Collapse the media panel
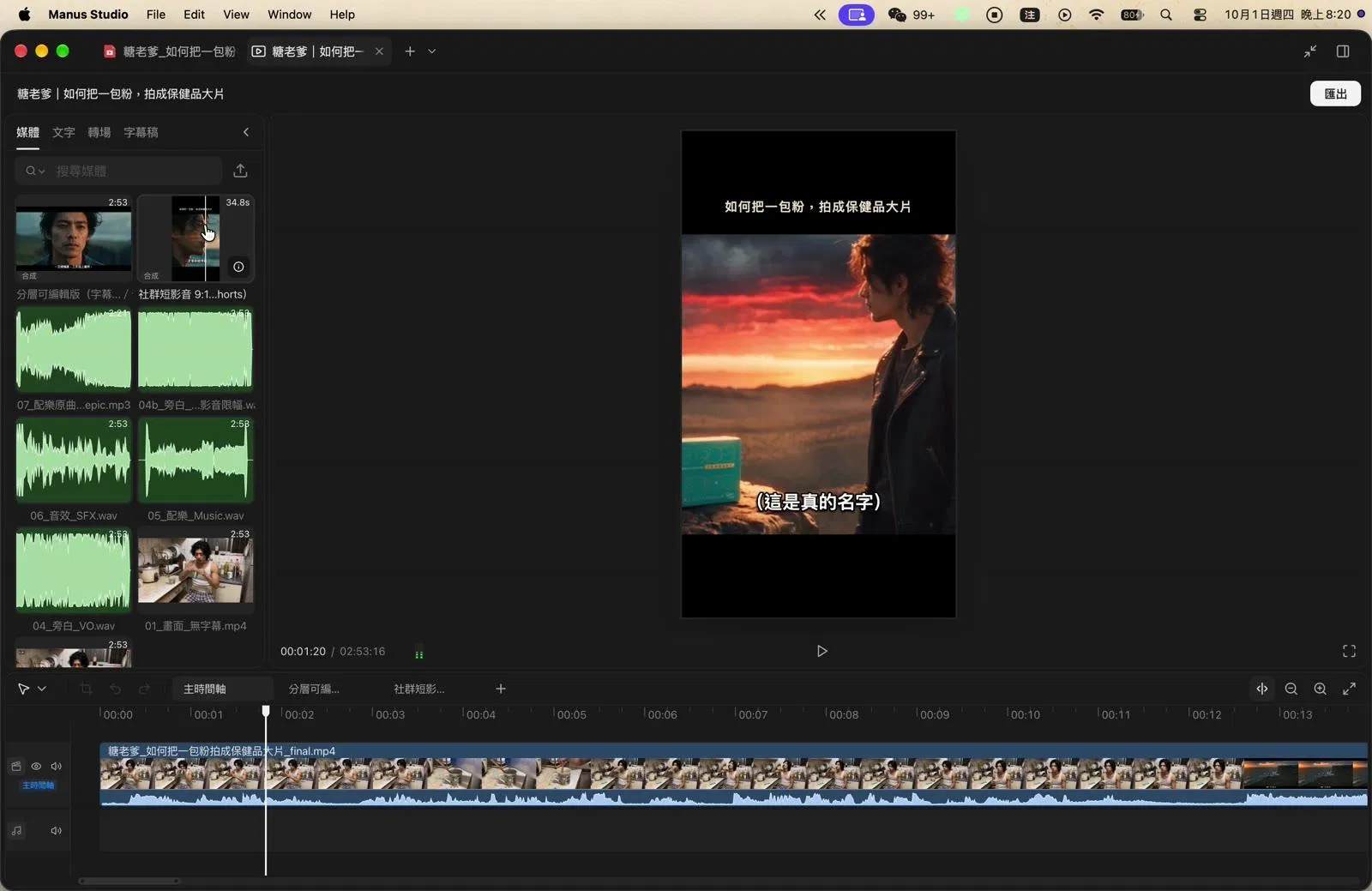1372x891 pixels. (x=246, y=132)
